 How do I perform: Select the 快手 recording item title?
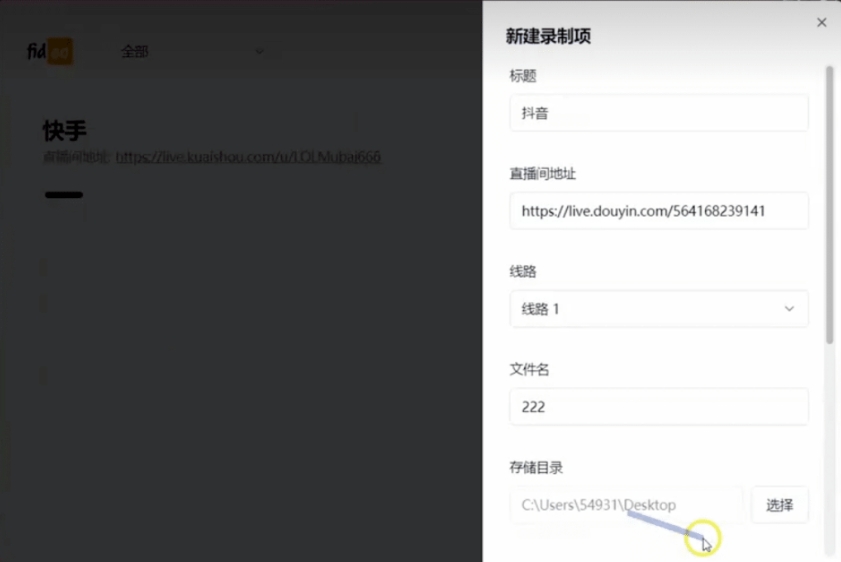pyautogui.click(x=64, y=130)
